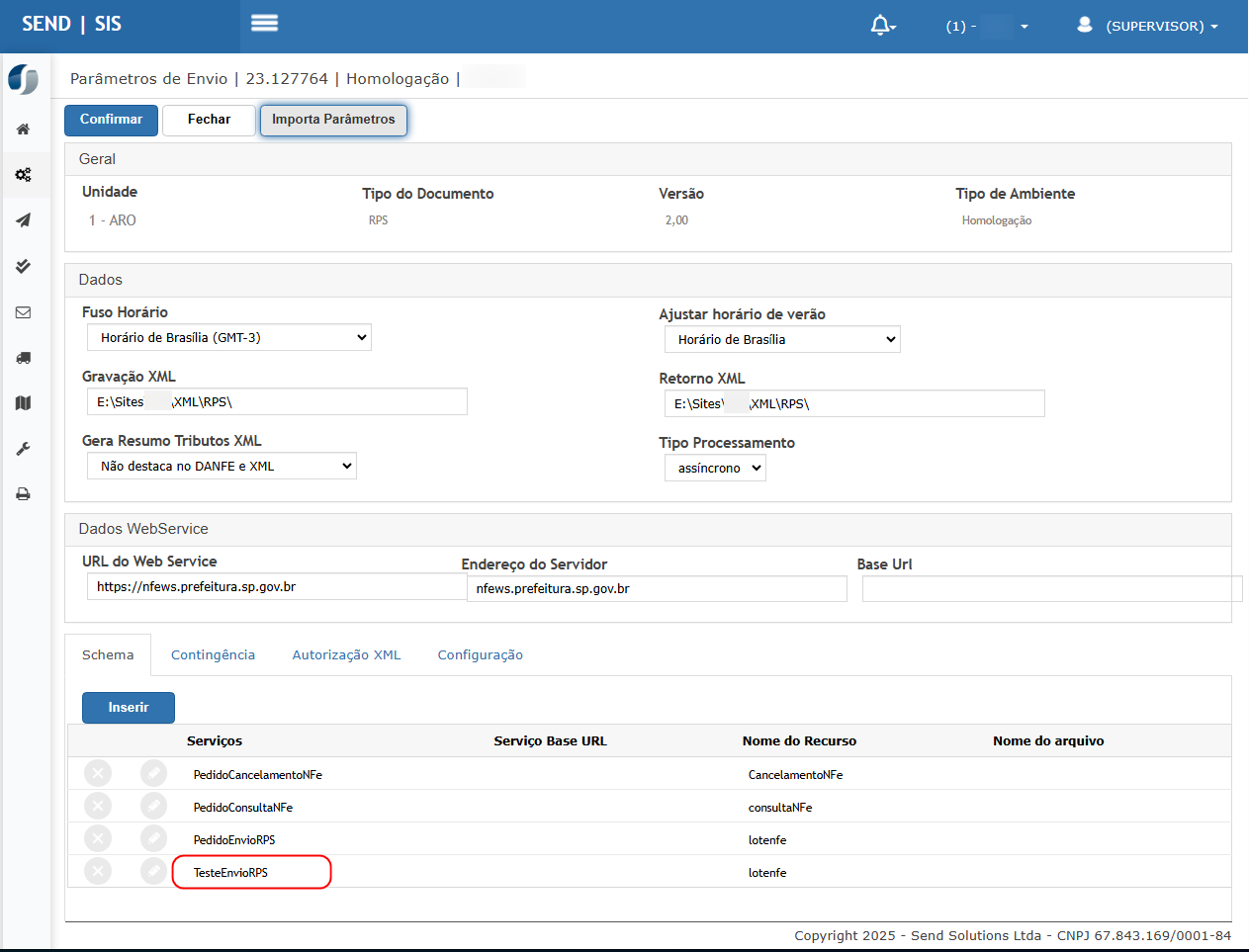This screenshot has width=1249, height=952.
Task: Open the double checkmark sidebar icon
Action: (23, 267)
